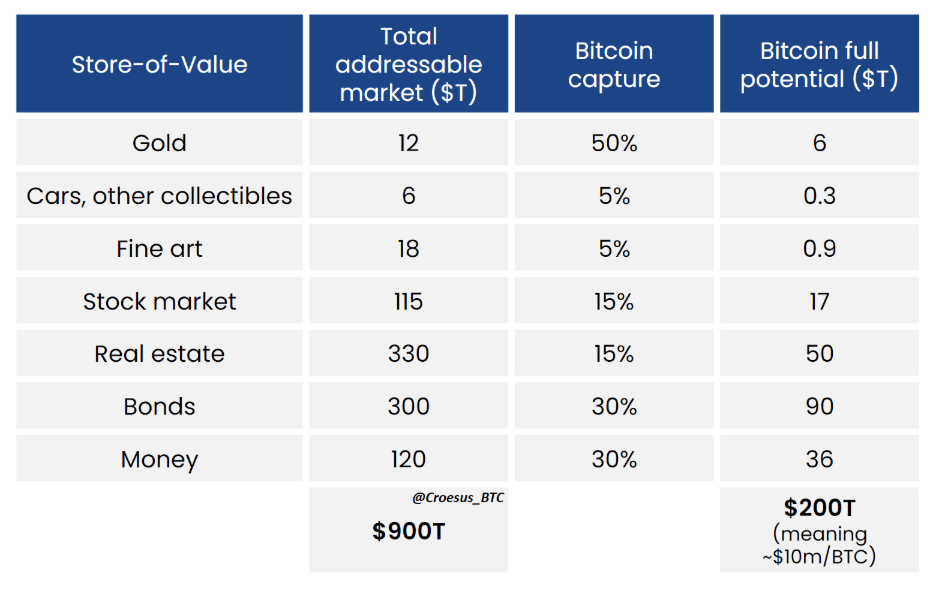Screen dimensions: 936x591
Task: Click the Gold row label
Action: point(159,142)
